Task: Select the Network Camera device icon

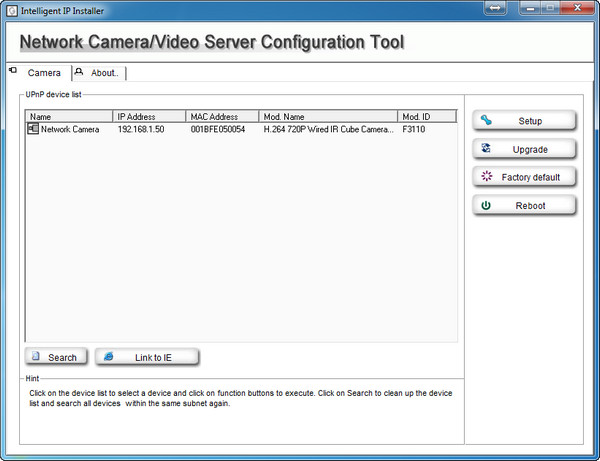Action: [x=33, y=129]
